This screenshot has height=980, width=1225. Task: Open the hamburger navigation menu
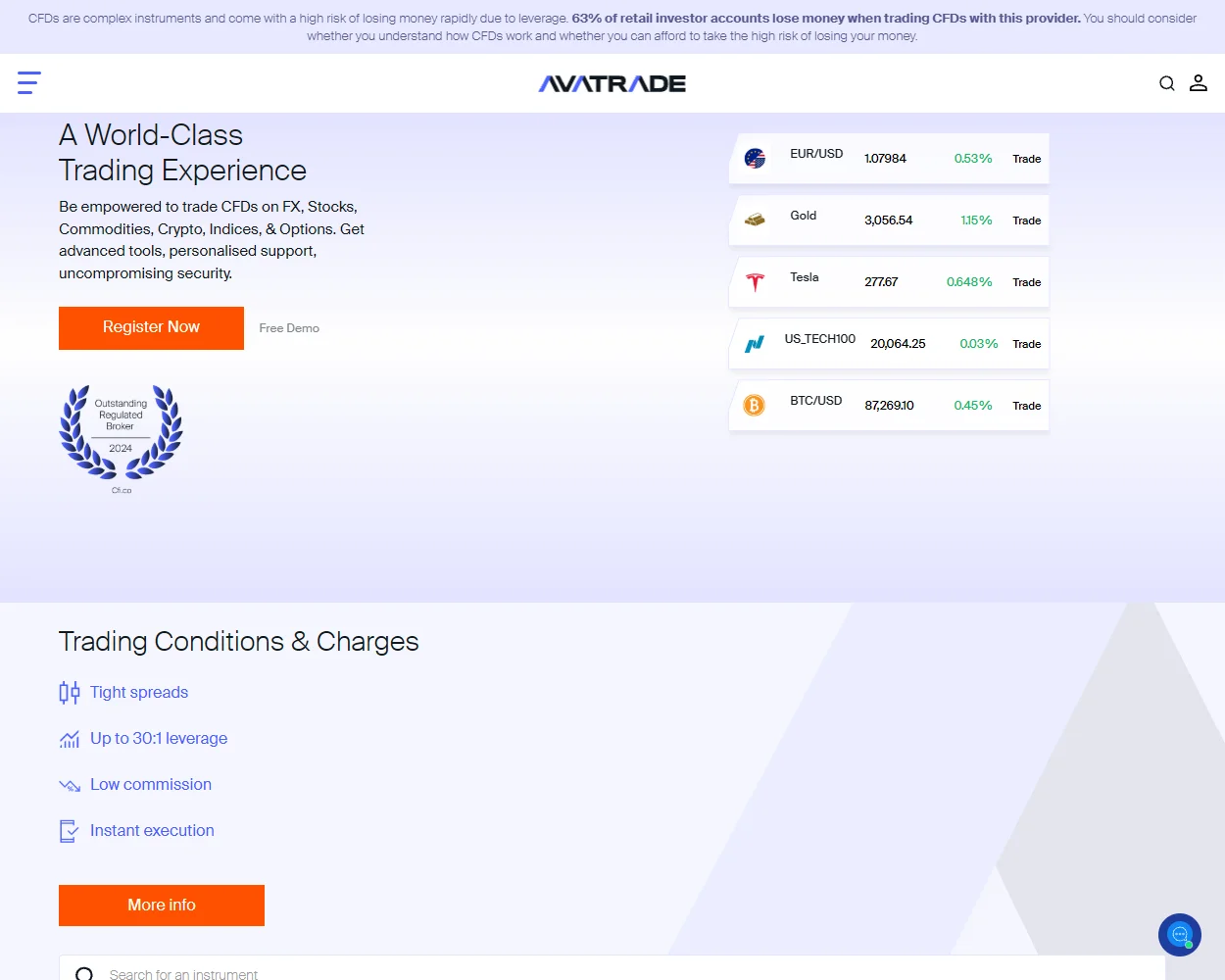[28, 82]
